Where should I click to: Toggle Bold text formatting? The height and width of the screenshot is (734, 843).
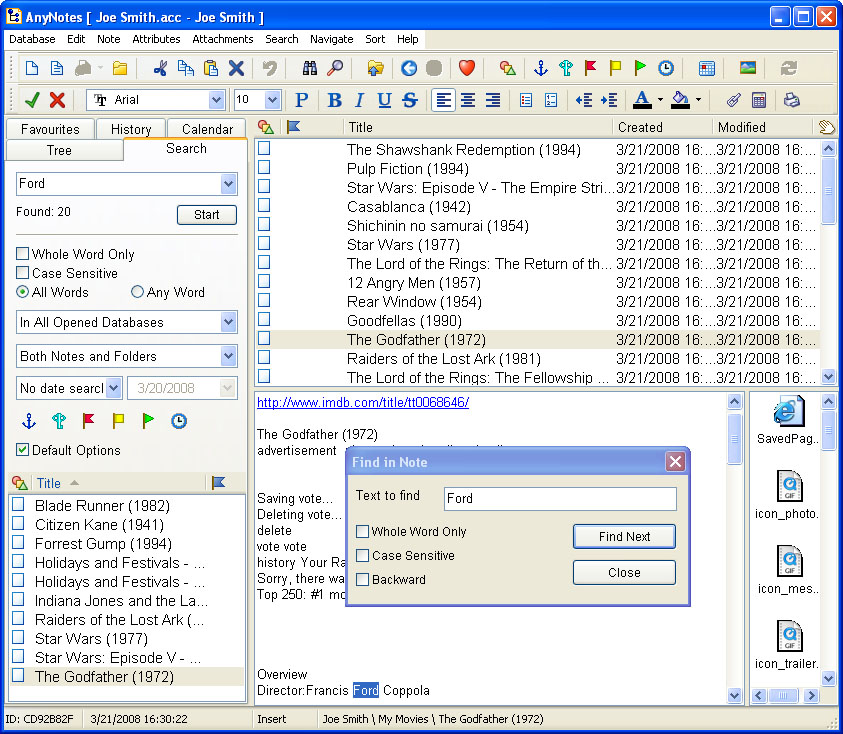click(x=334, y=100)
